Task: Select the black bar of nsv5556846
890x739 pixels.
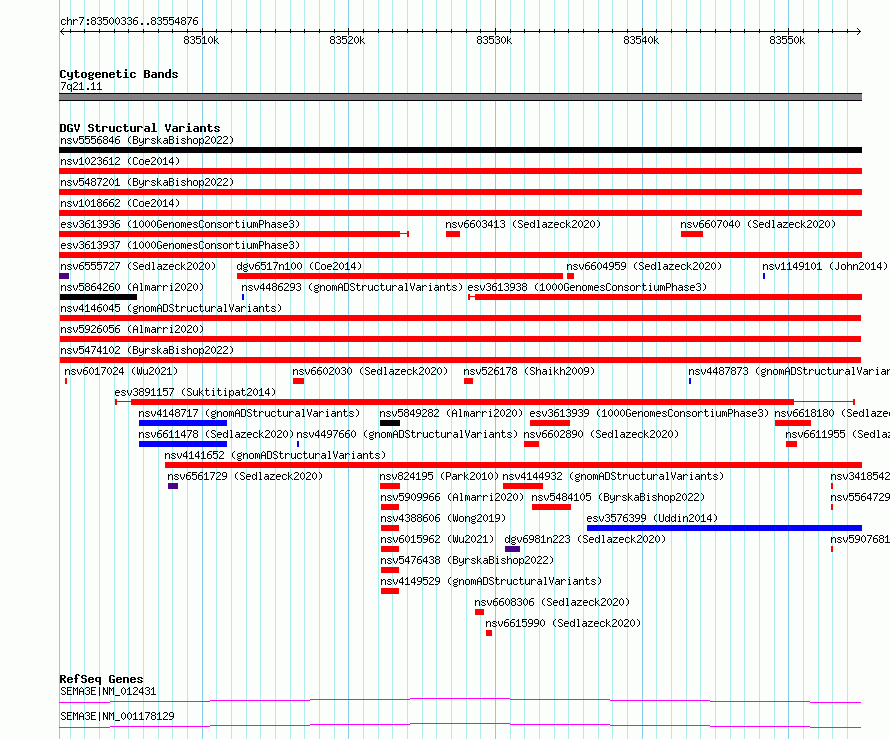Action: point(460,150)
